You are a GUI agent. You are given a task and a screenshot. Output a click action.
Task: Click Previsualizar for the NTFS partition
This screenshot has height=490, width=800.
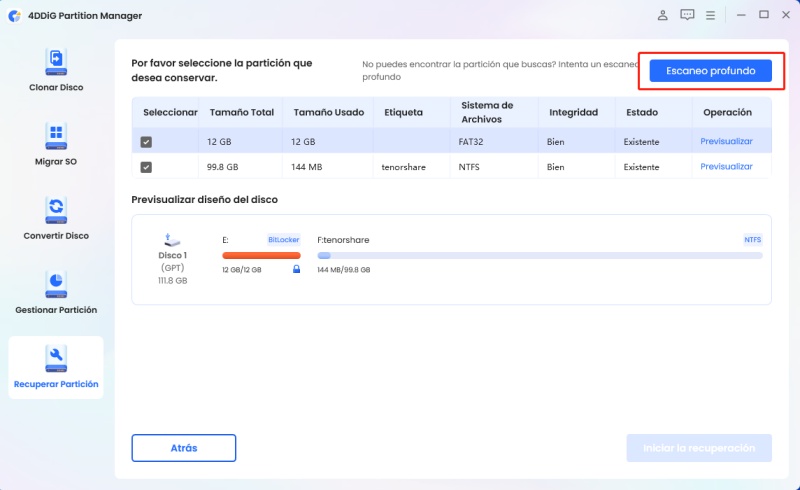point(726,167)
